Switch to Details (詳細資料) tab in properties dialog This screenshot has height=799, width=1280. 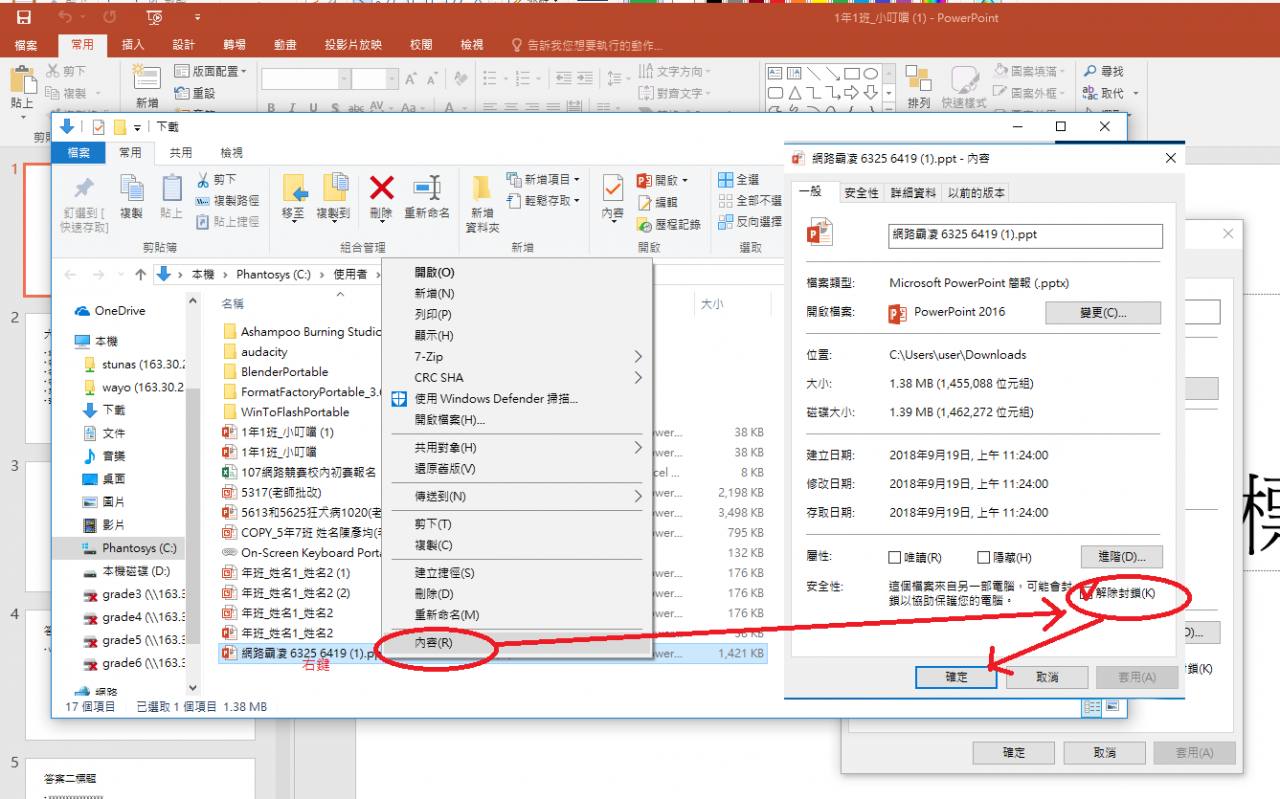click(x=913, y=193)
